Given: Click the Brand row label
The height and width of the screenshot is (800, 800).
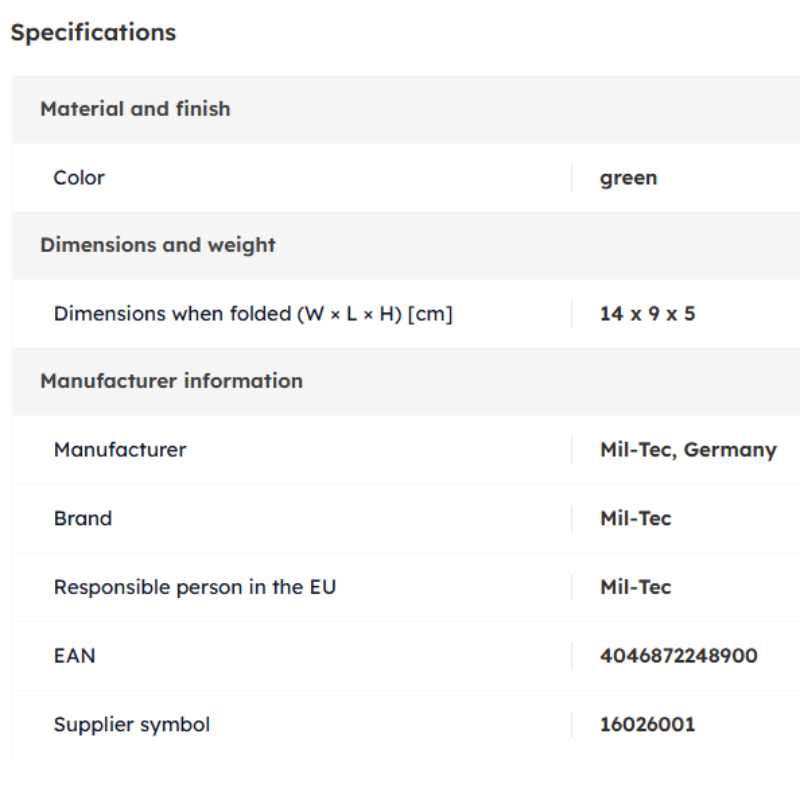Looking at the screenshot, I should coord(83,518).
